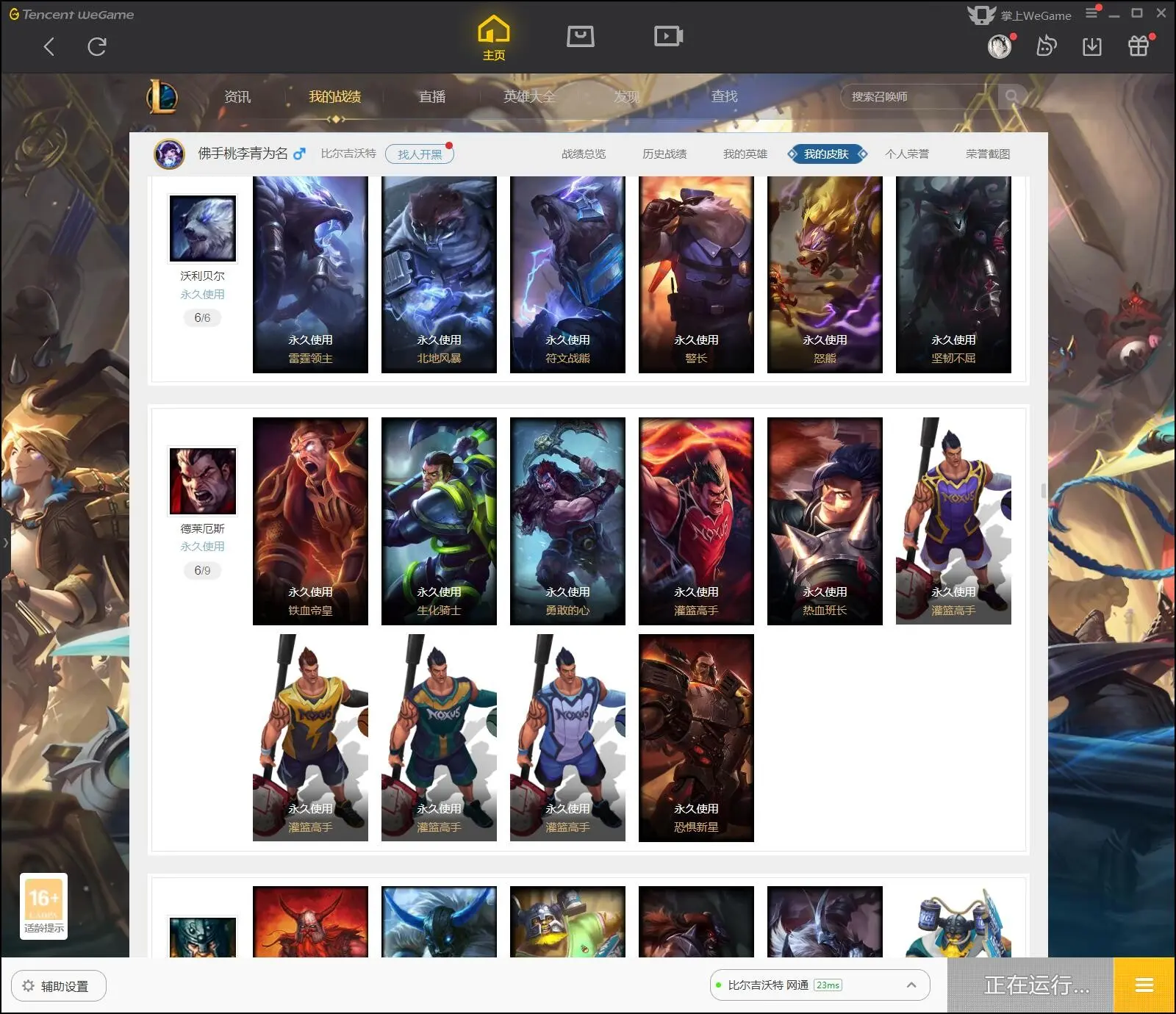Click the 德莱厄斯 champion portrait icon
The height and width of the screenshot is (1014, 1176).
[x=203, y=481]
